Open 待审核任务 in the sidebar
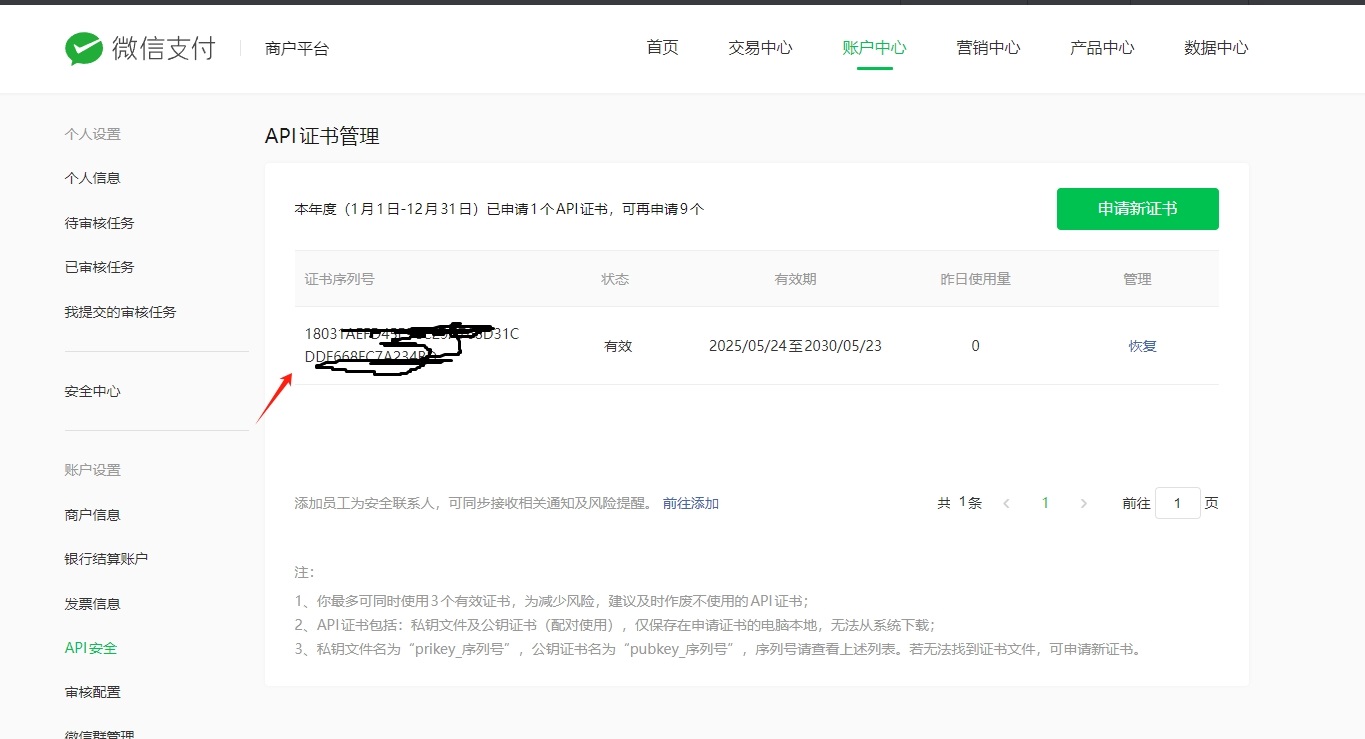Screen dimensions: 1365x739 [99, 223]
